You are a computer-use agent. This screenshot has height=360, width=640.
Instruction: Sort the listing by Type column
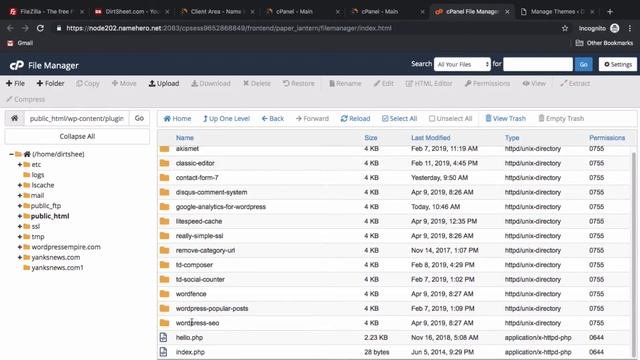click(x=512, y=138)
